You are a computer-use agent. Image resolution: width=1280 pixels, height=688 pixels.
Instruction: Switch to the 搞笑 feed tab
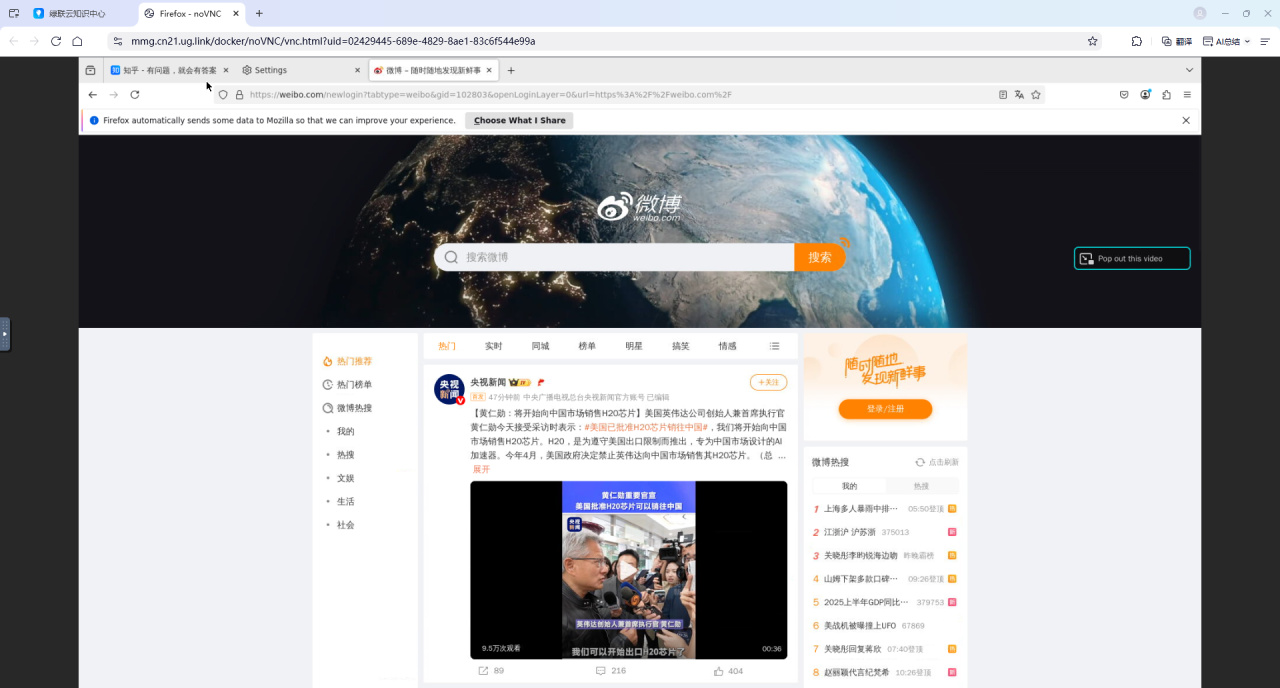coord(681,346)
